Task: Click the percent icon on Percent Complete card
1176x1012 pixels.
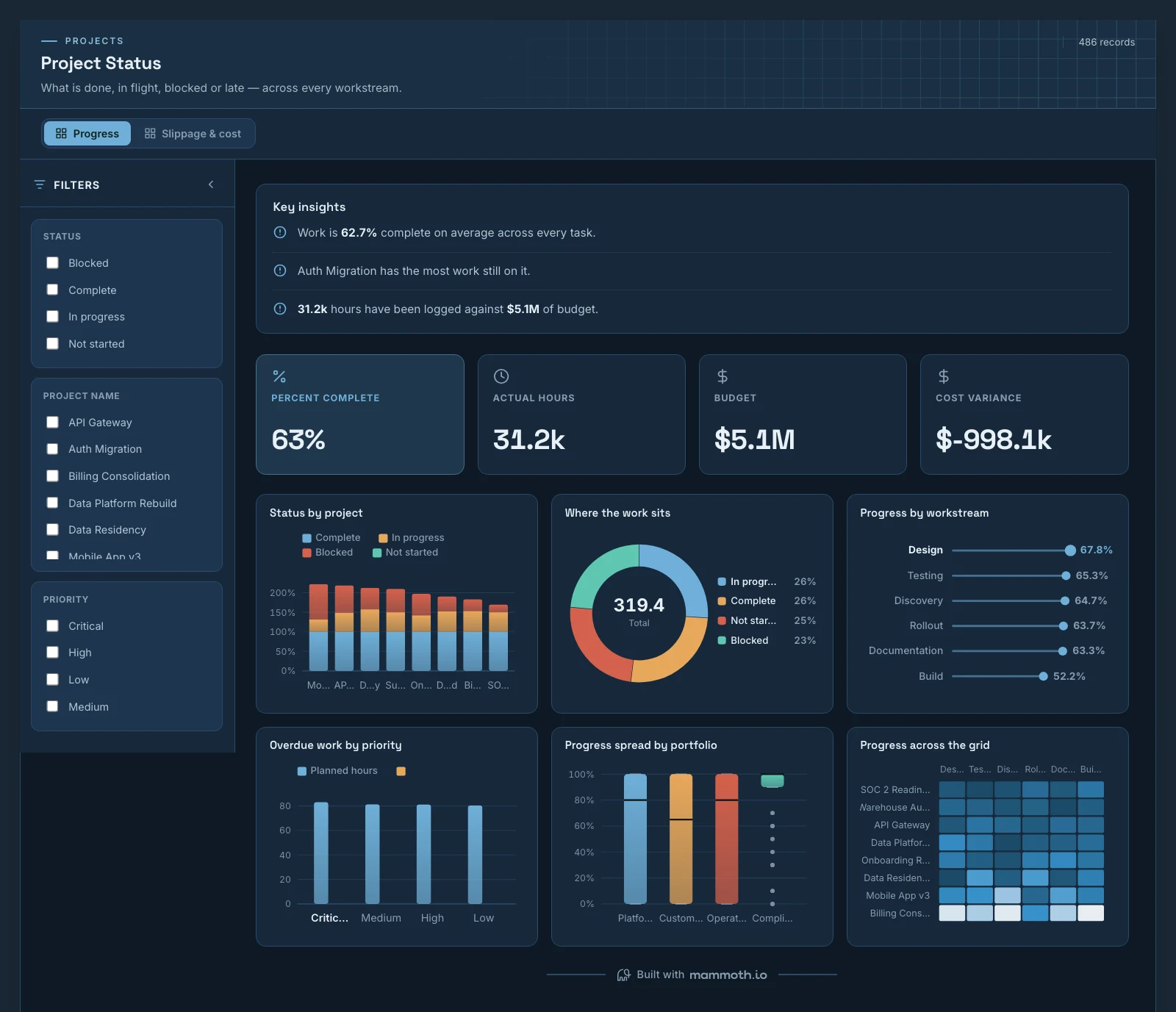Action: (279, 376)
